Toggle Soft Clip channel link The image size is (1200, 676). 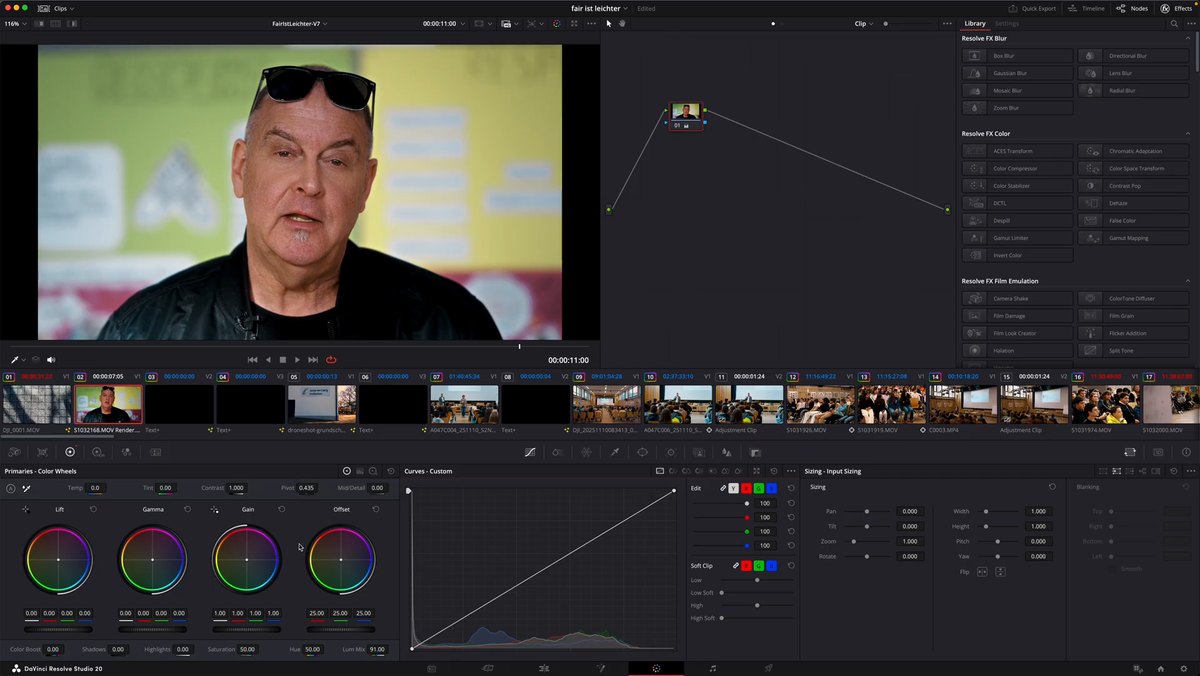[x=736, y=566]
